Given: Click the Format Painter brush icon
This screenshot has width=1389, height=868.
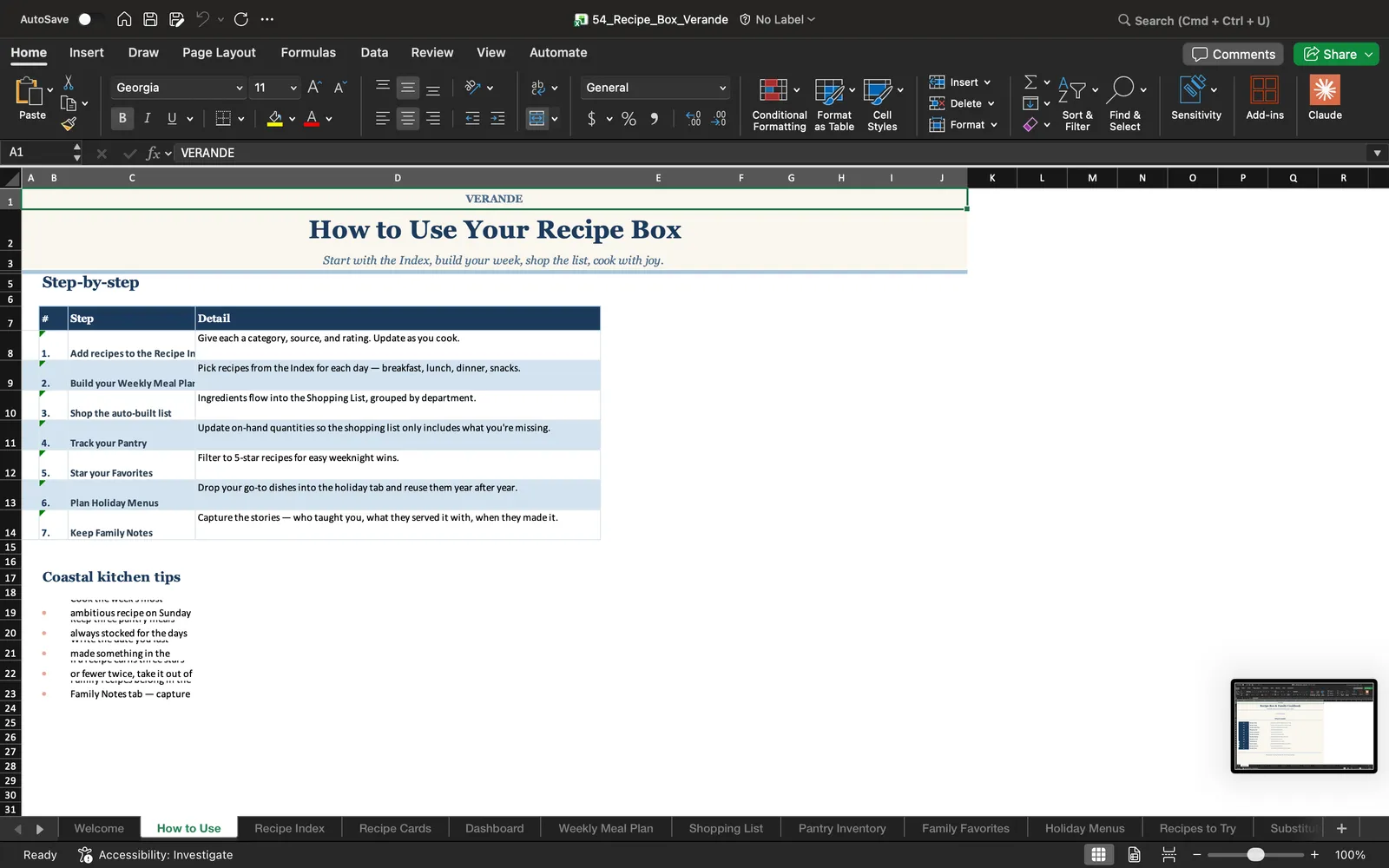Looking at the screenshot, I should click(69, 123).
